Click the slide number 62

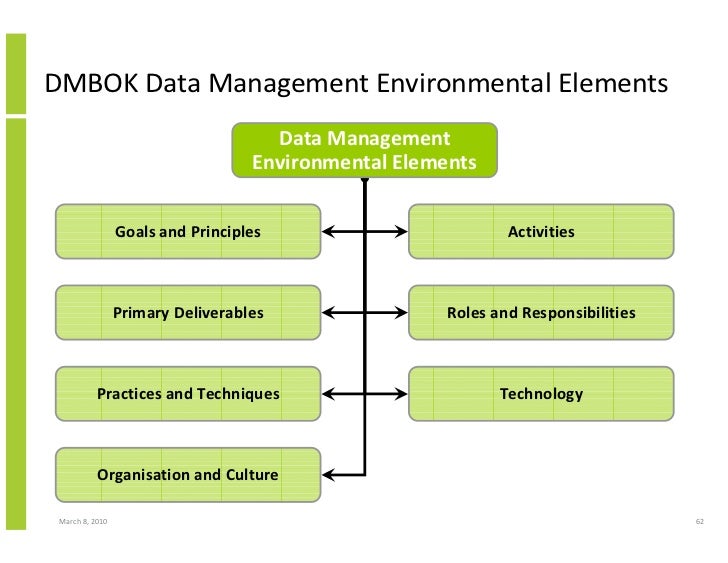(700, 521)
